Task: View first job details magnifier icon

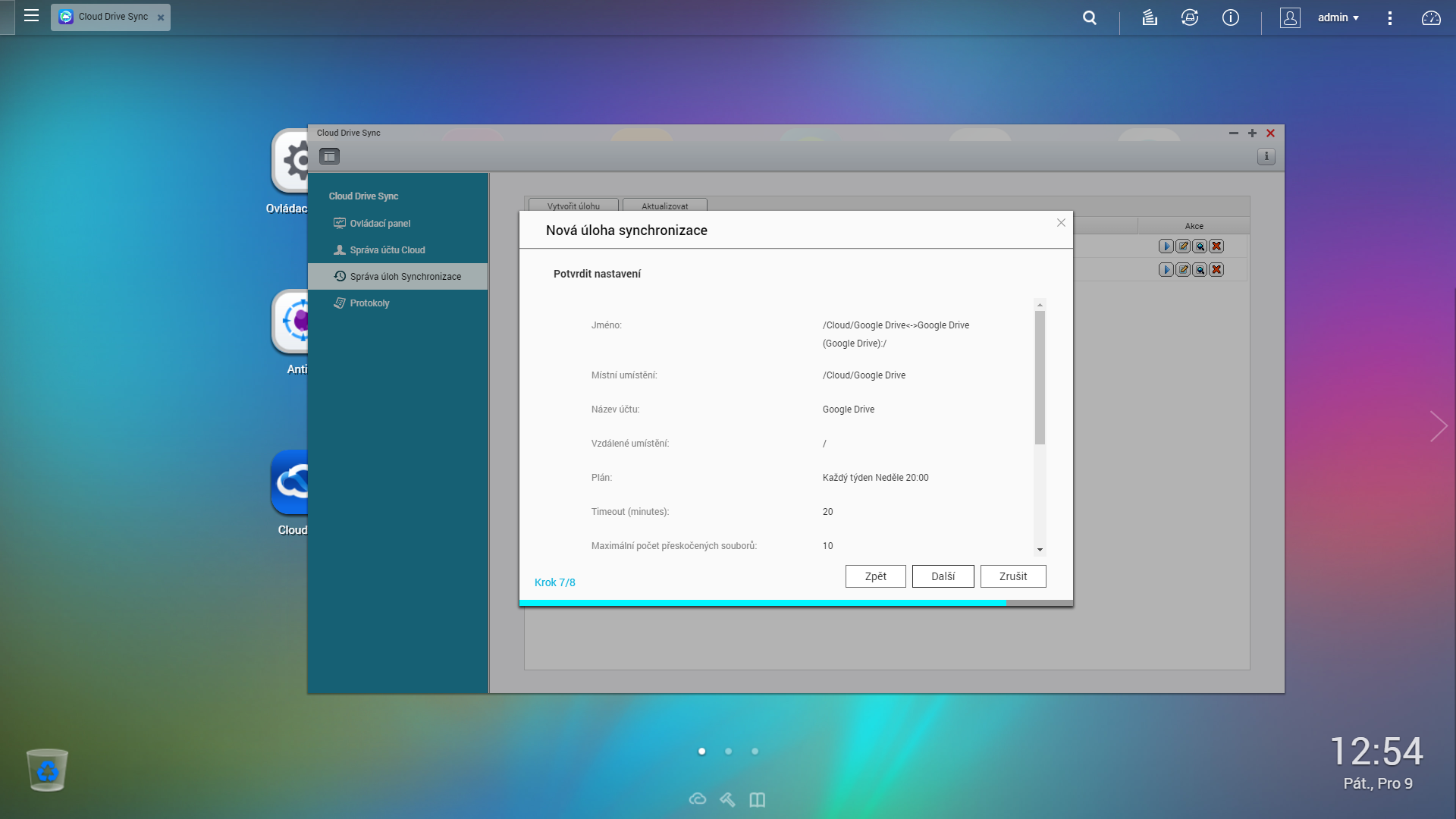Action: point(1200,246)
